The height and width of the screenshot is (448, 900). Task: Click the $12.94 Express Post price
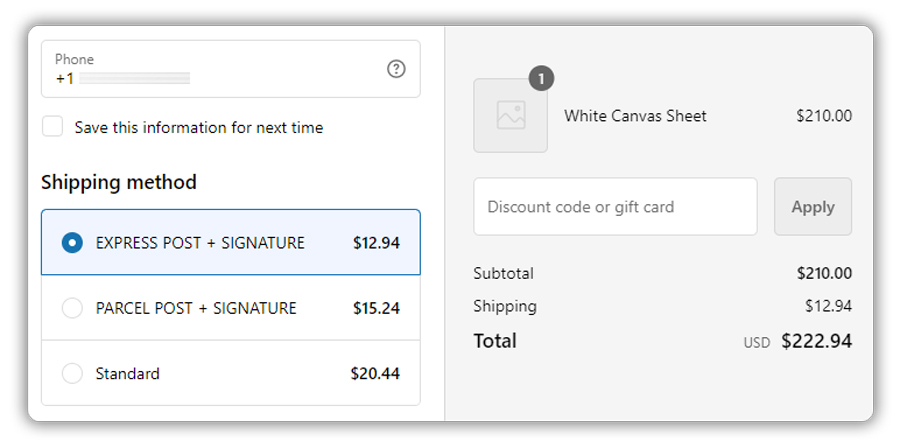point(377,243)
